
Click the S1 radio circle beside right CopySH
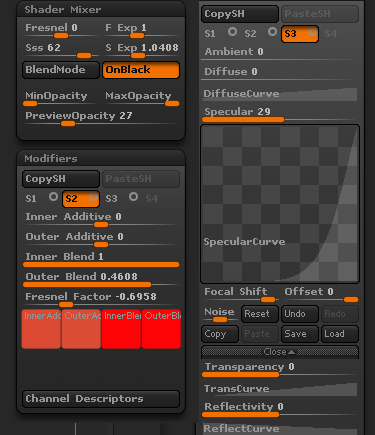click(232, 32)
